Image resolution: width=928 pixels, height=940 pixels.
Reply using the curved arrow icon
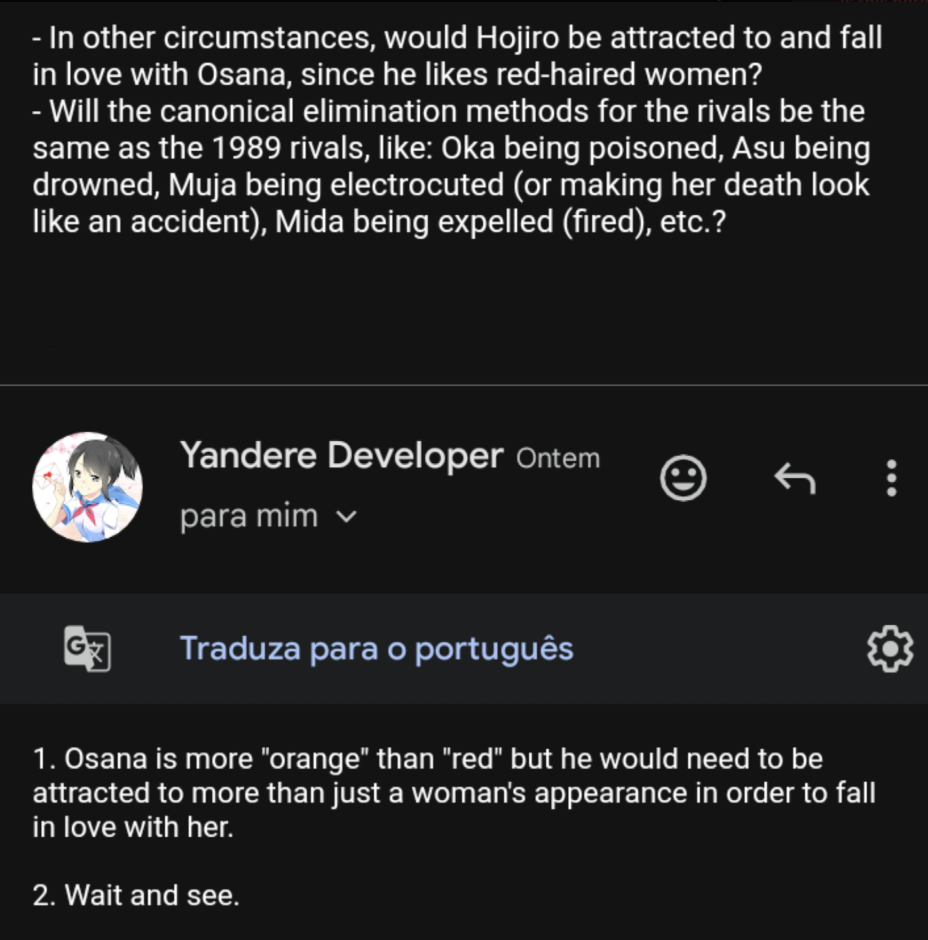(795, 478)
